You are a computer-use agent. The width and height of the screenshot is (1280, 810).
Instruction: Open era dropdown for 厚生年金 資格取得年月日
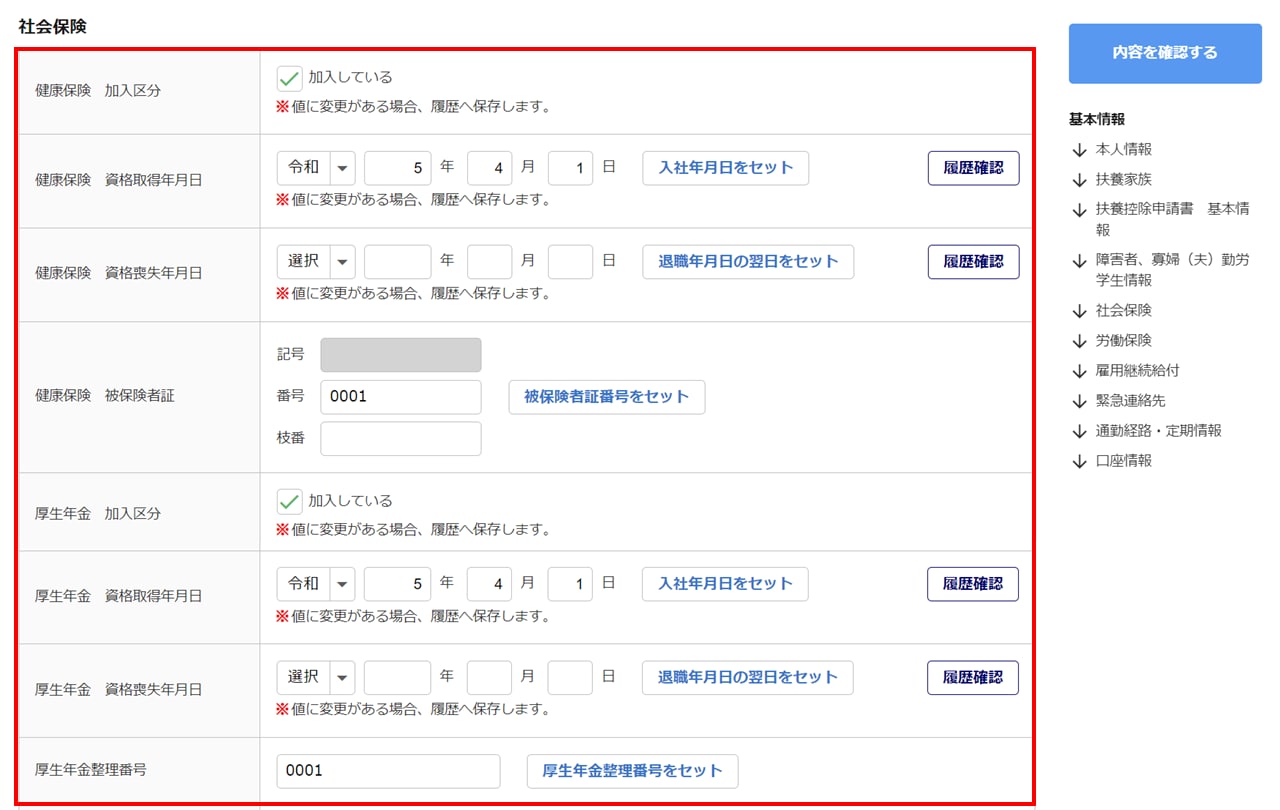(316, 584)
